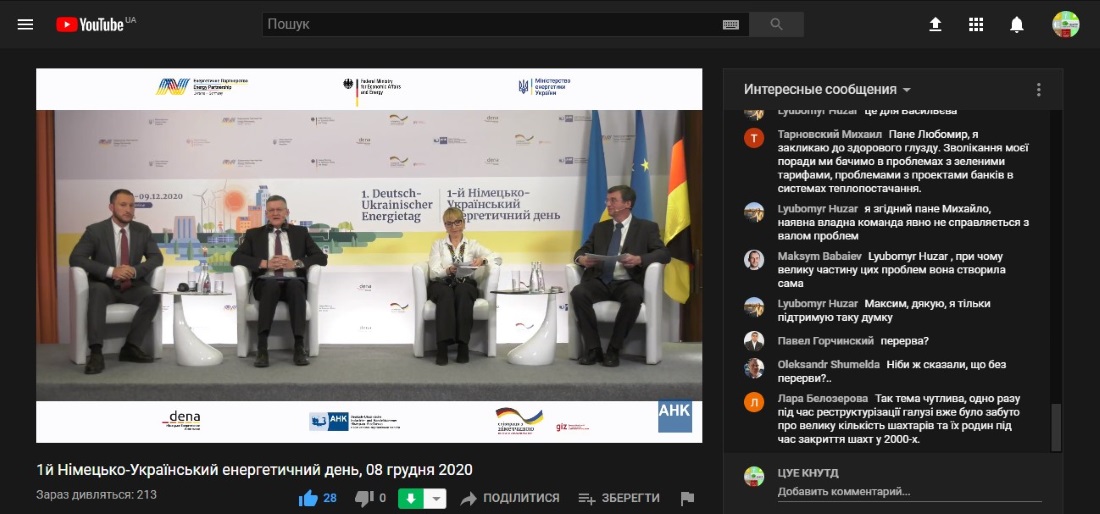Click message text 'перерва?'
The image size is (1100, 514).
coord(905,341)
